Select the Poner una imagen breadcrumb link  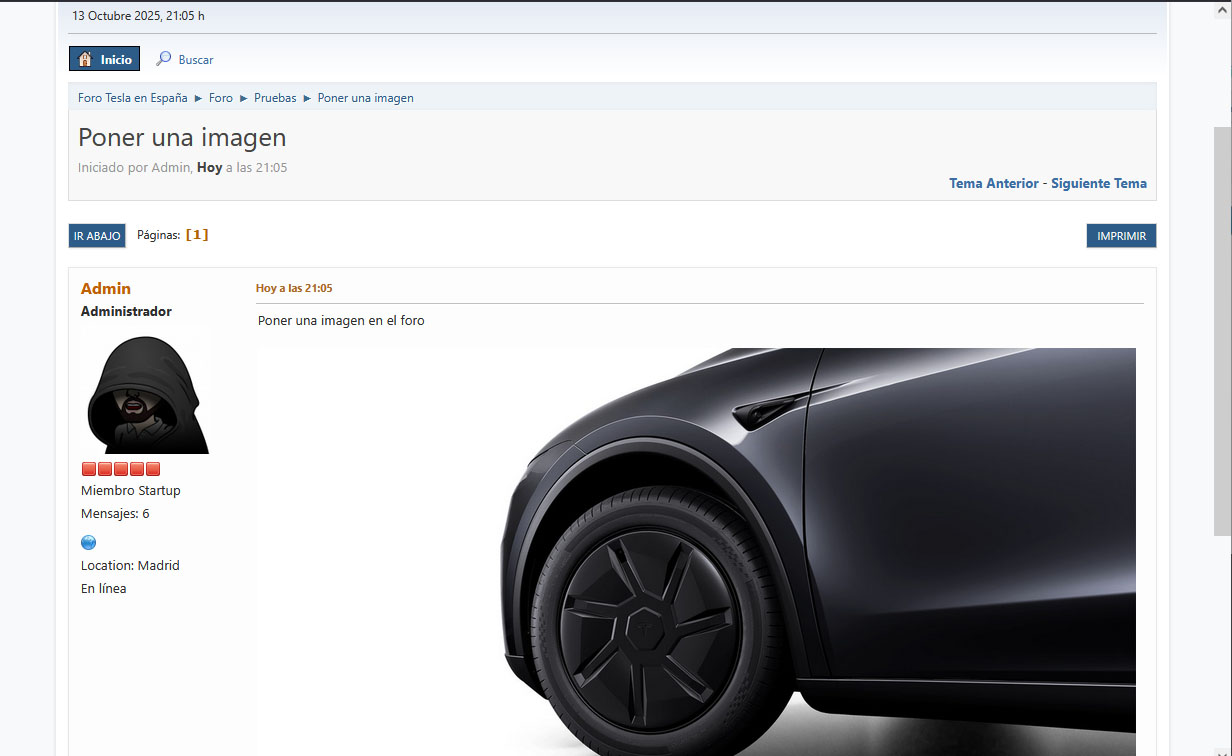pos(365,98)
